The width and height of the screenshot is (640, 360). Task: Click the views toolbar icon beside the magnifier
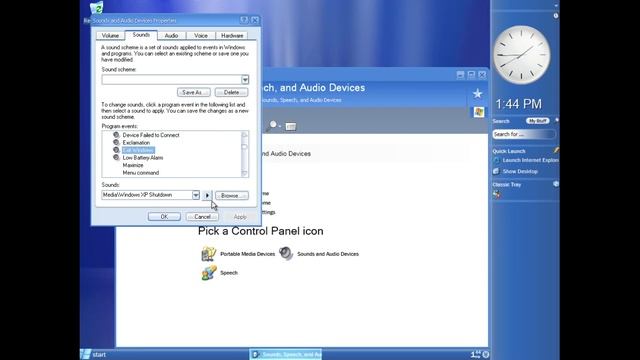(290, 127)
